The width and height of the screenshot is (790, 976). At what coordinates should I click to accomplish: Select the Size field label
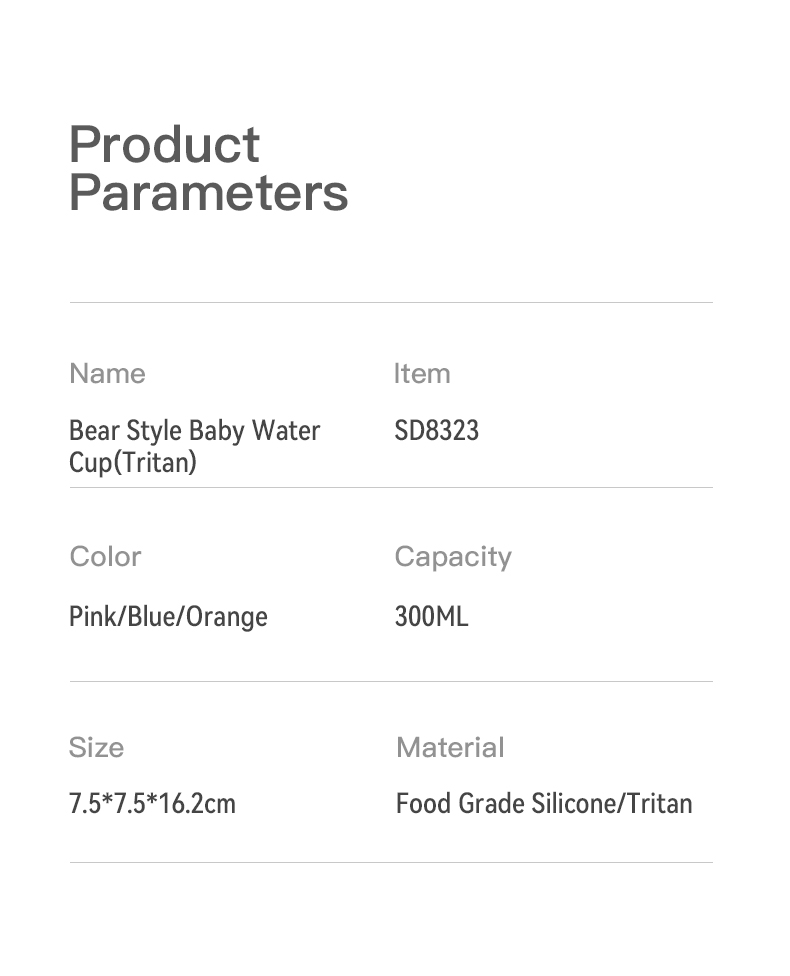(x=96, y=747)
